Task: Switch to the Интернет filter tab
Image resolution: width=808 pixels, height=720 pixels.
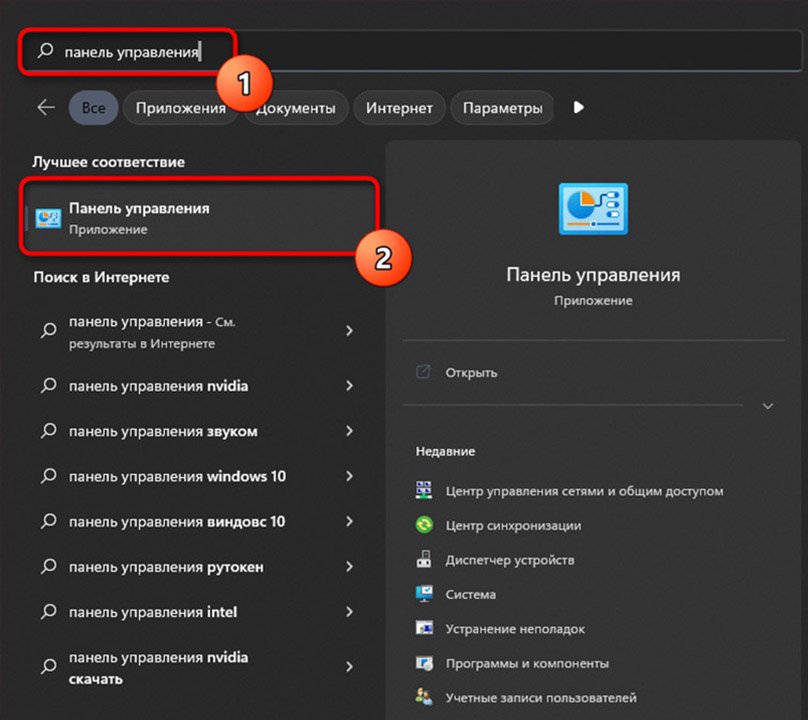Action: [x=399, y=108]
